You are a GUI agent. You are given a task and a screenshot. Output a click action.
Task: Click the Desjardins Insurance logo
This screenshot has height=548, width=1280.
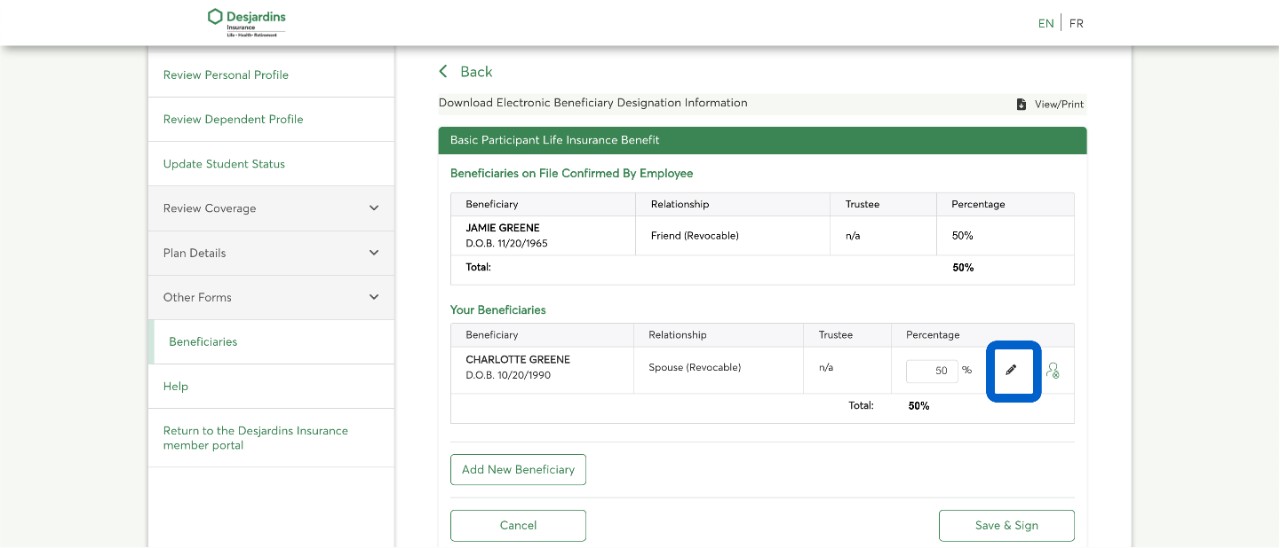click(246, 22)
